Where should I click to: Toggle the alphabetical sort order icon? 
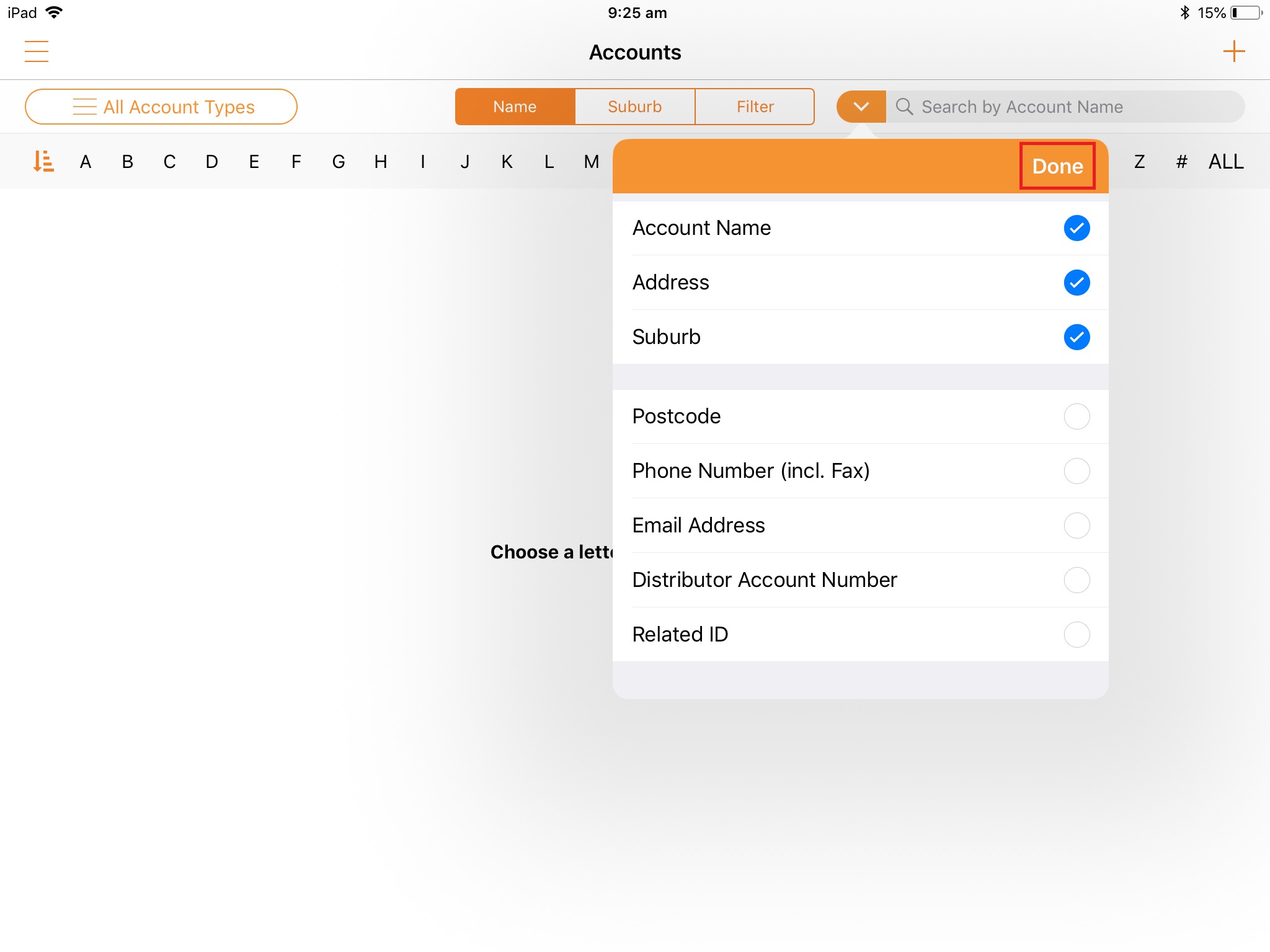pos(43,162)
